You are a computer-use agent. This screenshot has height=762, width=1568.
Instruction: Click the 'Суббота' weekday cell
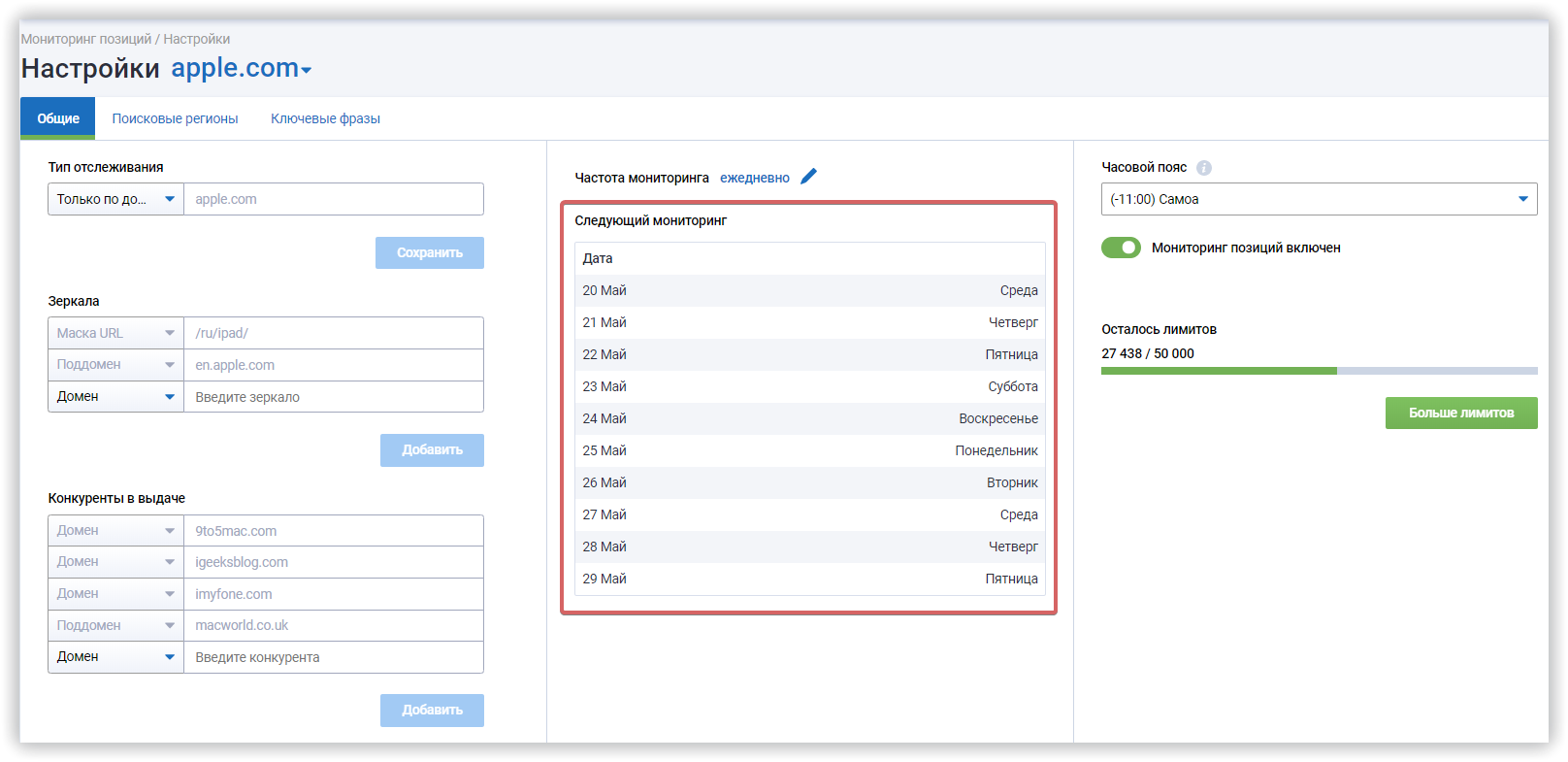(x=1013, y=386)
